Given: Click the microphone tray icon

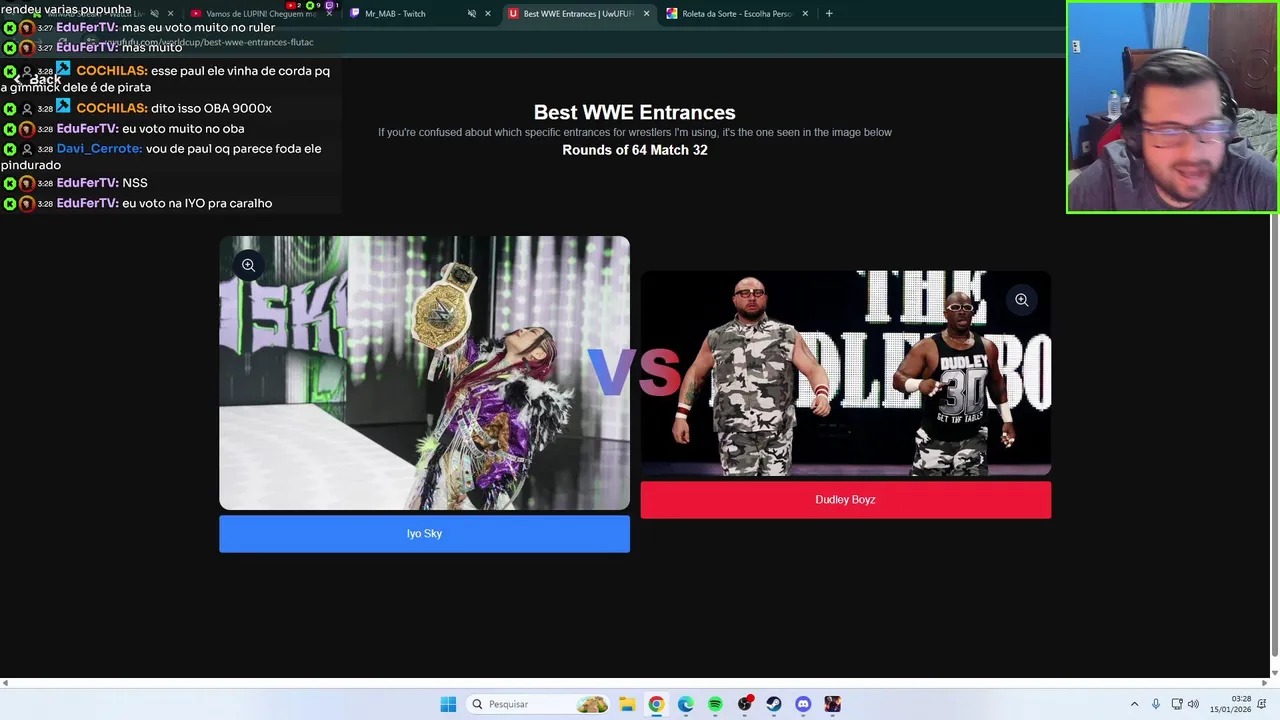Looking at the screenshot, I should click(x=1156, y=704).
